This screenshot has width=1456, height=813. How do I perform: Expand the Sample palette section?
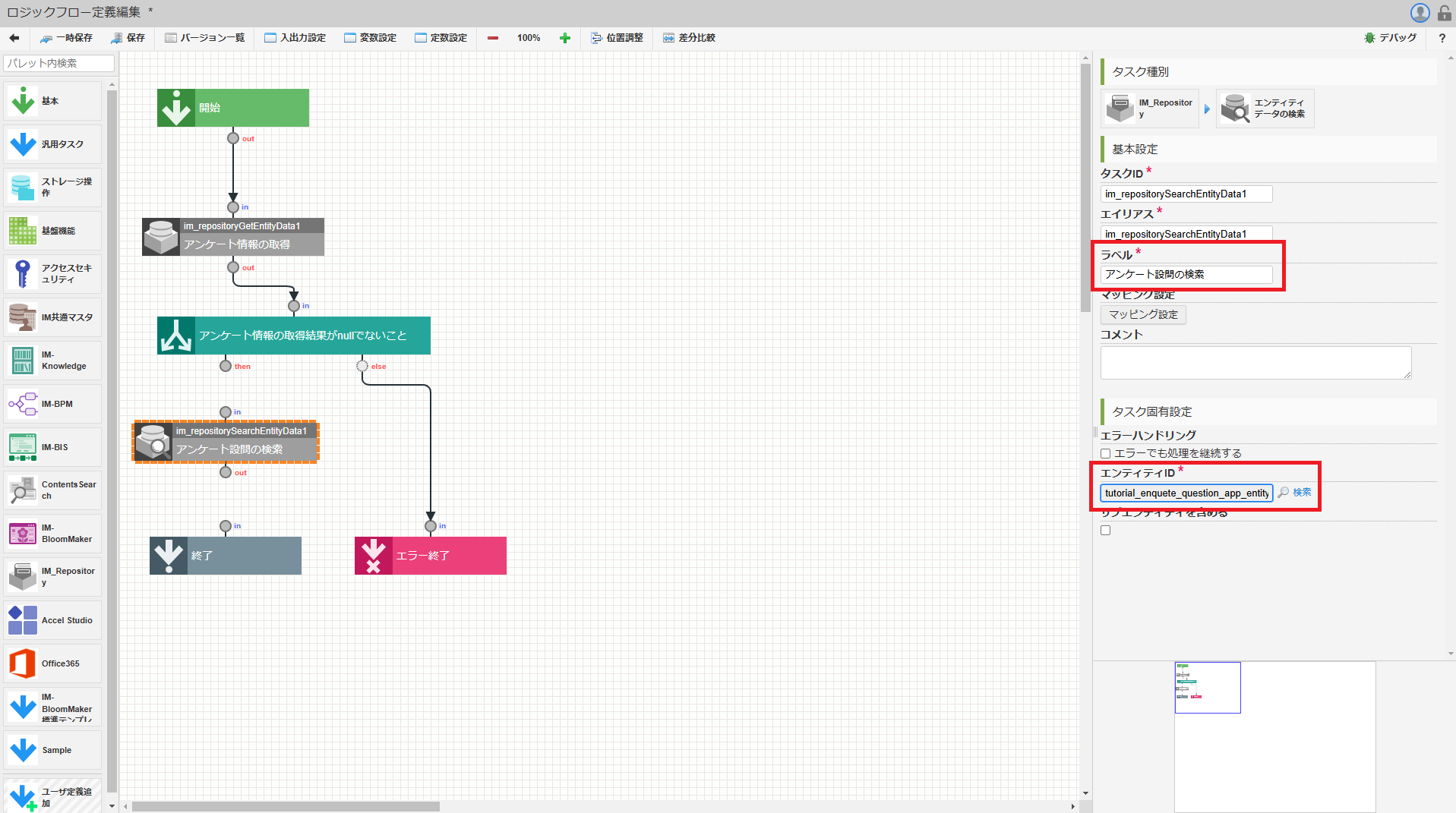51,749
